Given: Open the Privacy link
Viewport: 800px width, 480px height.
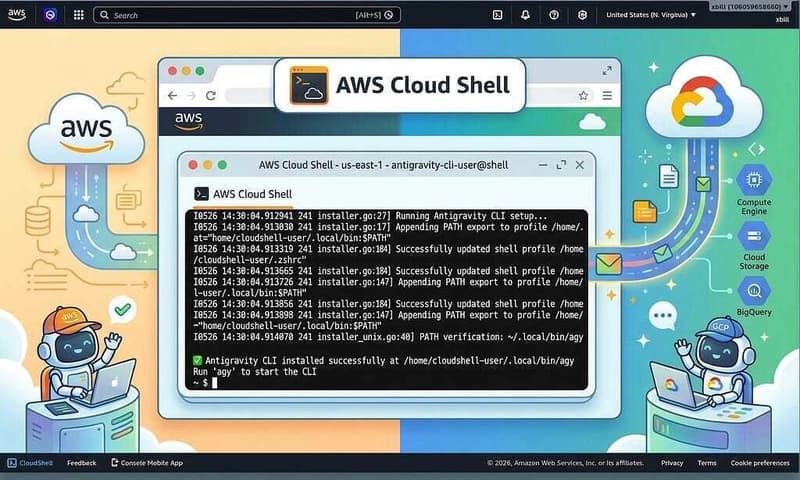Looking at the screenshot, I should 672,463.
